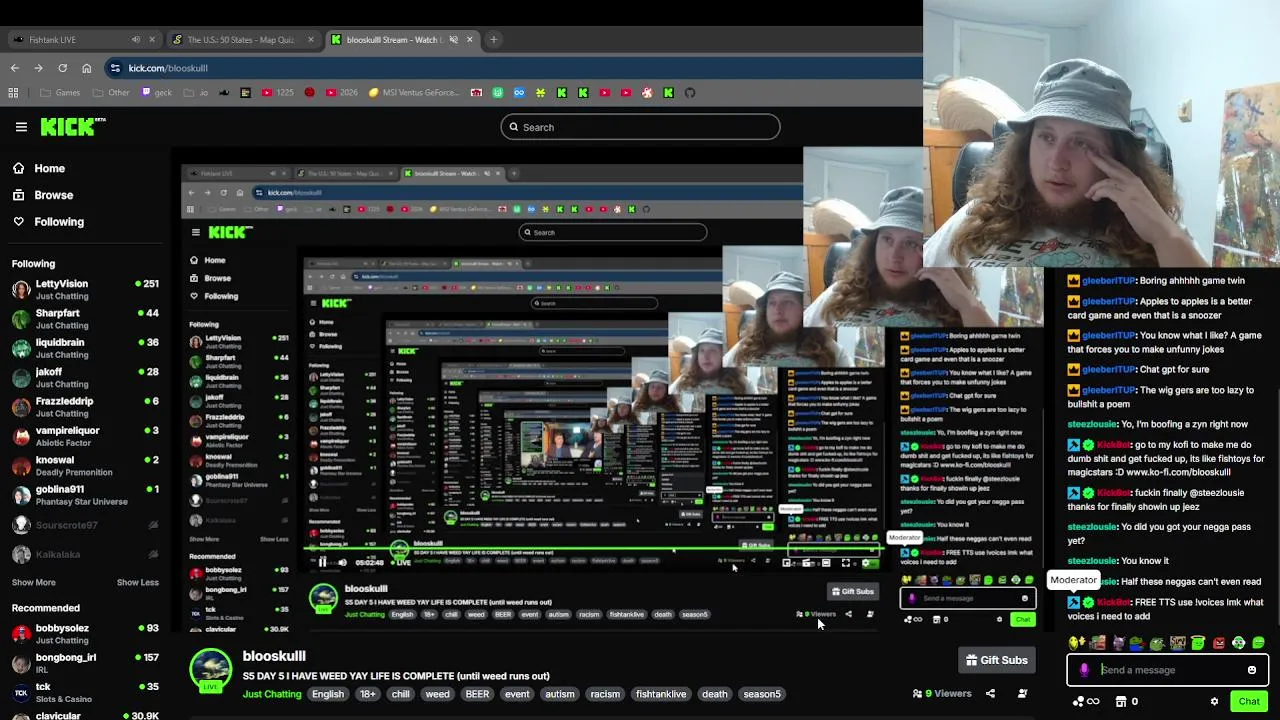1280x720 pixels.
Task: Open Browse in the Kick sidebar
Action: click(x=43, y=195)
